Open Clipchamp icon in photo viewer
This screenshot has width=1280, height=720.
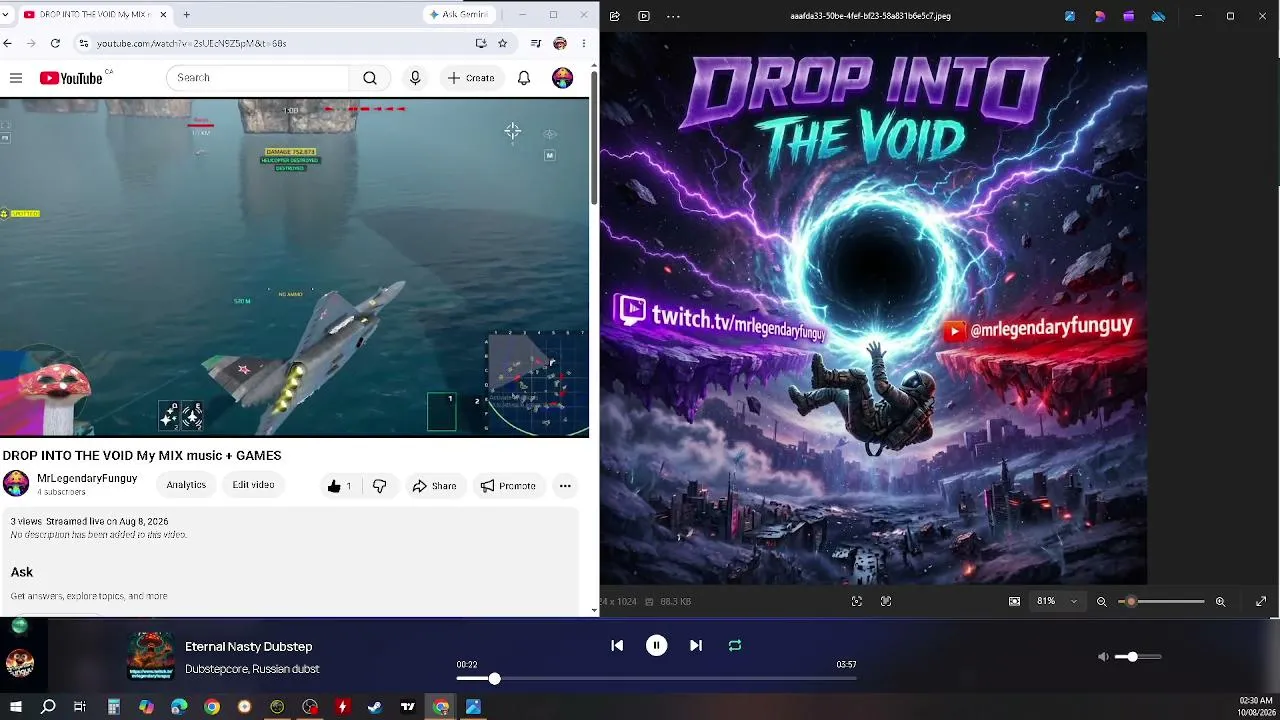coord(1129,16)
